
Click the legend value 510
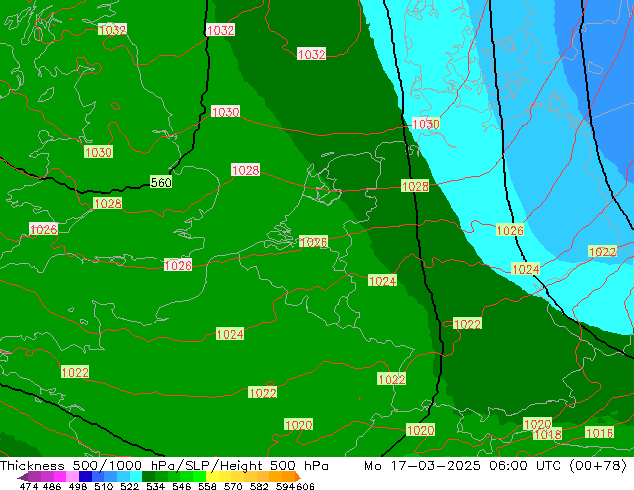click(104, 486)
